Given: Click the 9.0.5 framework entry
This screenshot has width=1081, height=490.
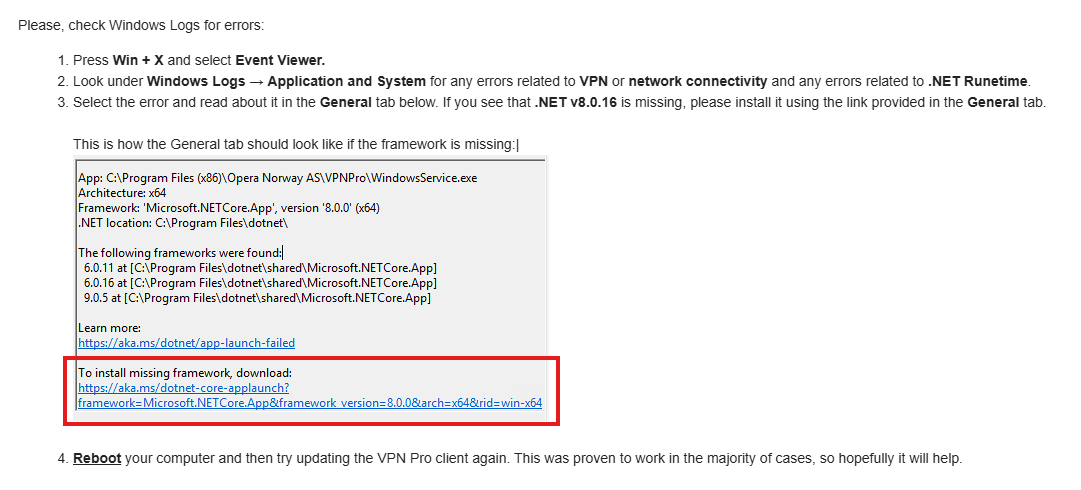Looking at the screenshot, I should click(x=257, y=298).
